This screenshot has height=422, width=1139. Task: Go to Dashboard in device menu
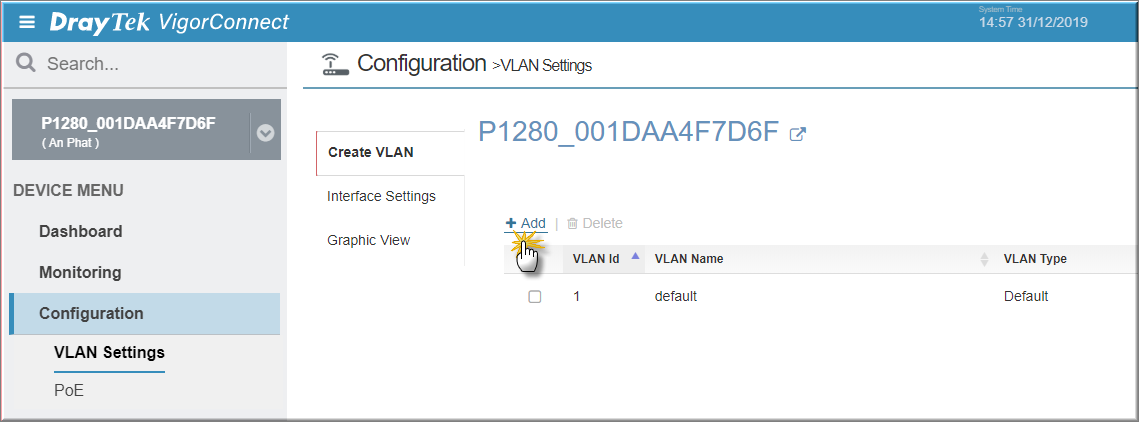pyautogui.click(x=81, y=232)
